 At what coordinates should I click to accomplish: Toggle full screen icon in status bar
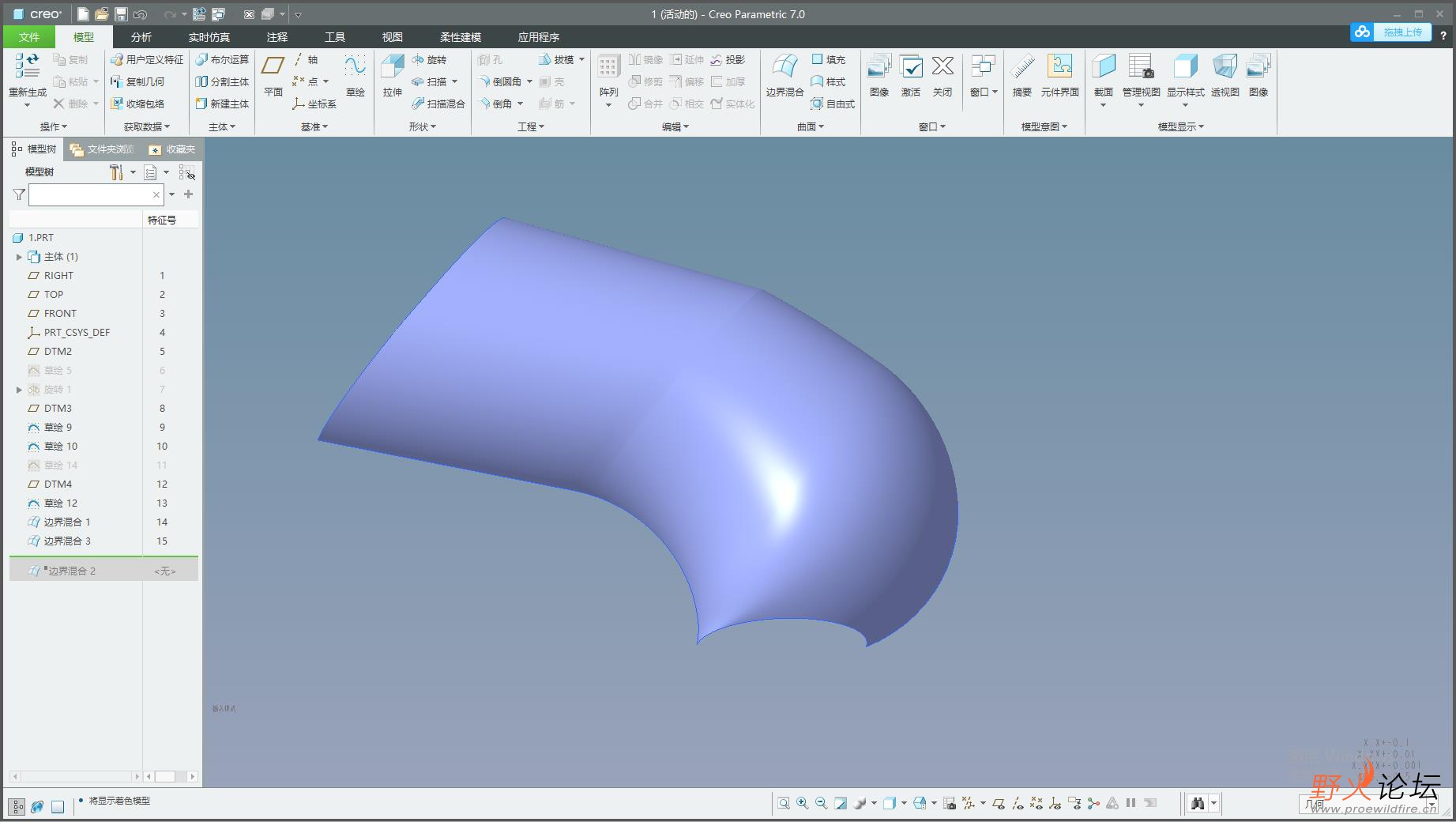(58, 806)
